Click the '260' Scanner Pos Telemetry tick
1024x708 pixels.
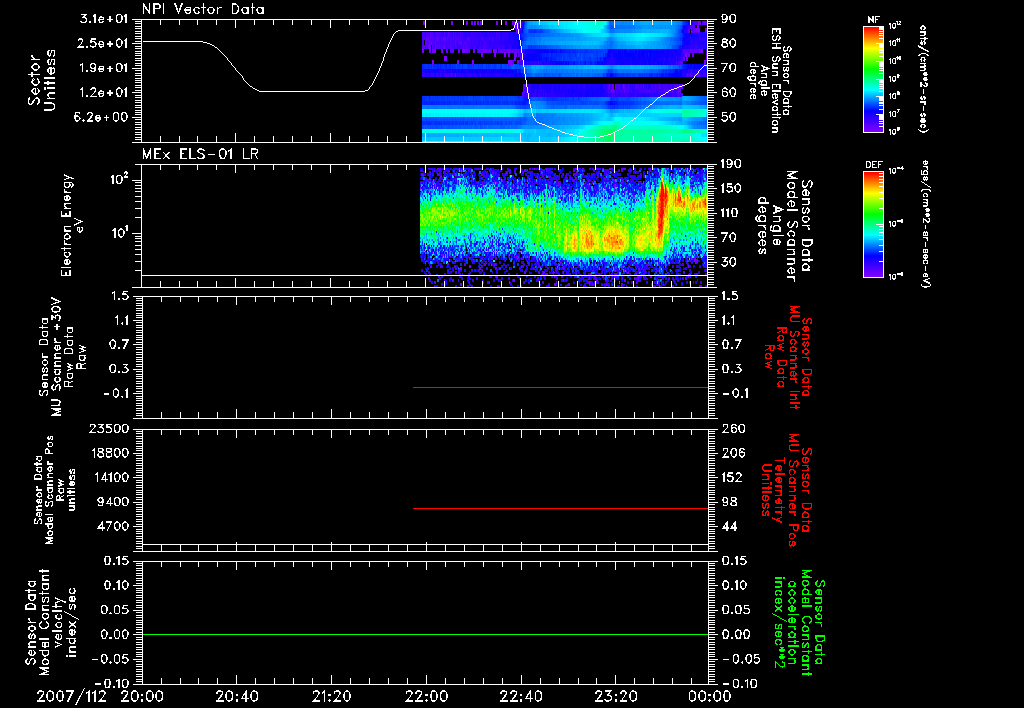[x=733, y=429]
